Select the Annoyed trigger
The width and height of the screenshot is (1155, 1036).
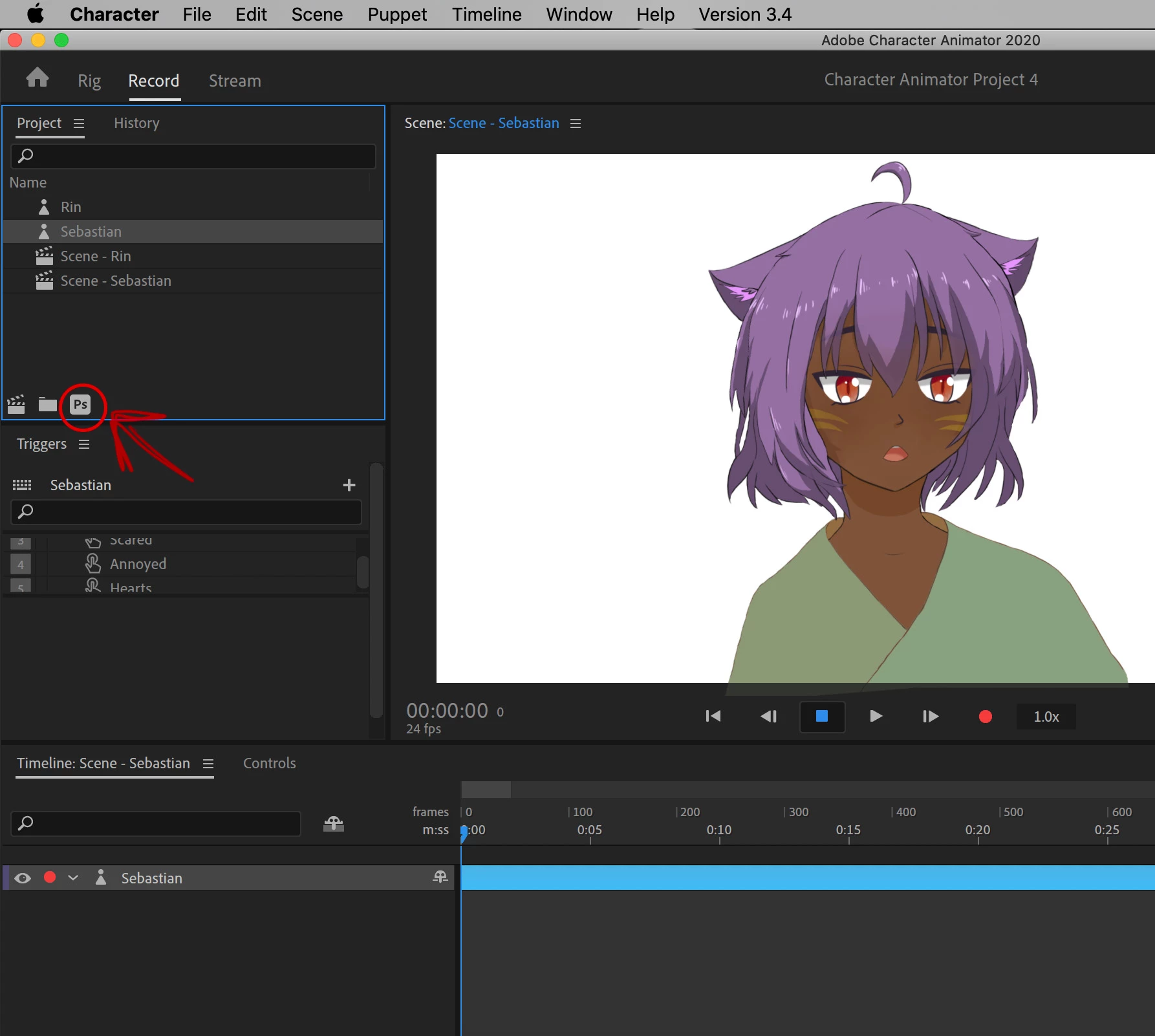coord(138,564)
